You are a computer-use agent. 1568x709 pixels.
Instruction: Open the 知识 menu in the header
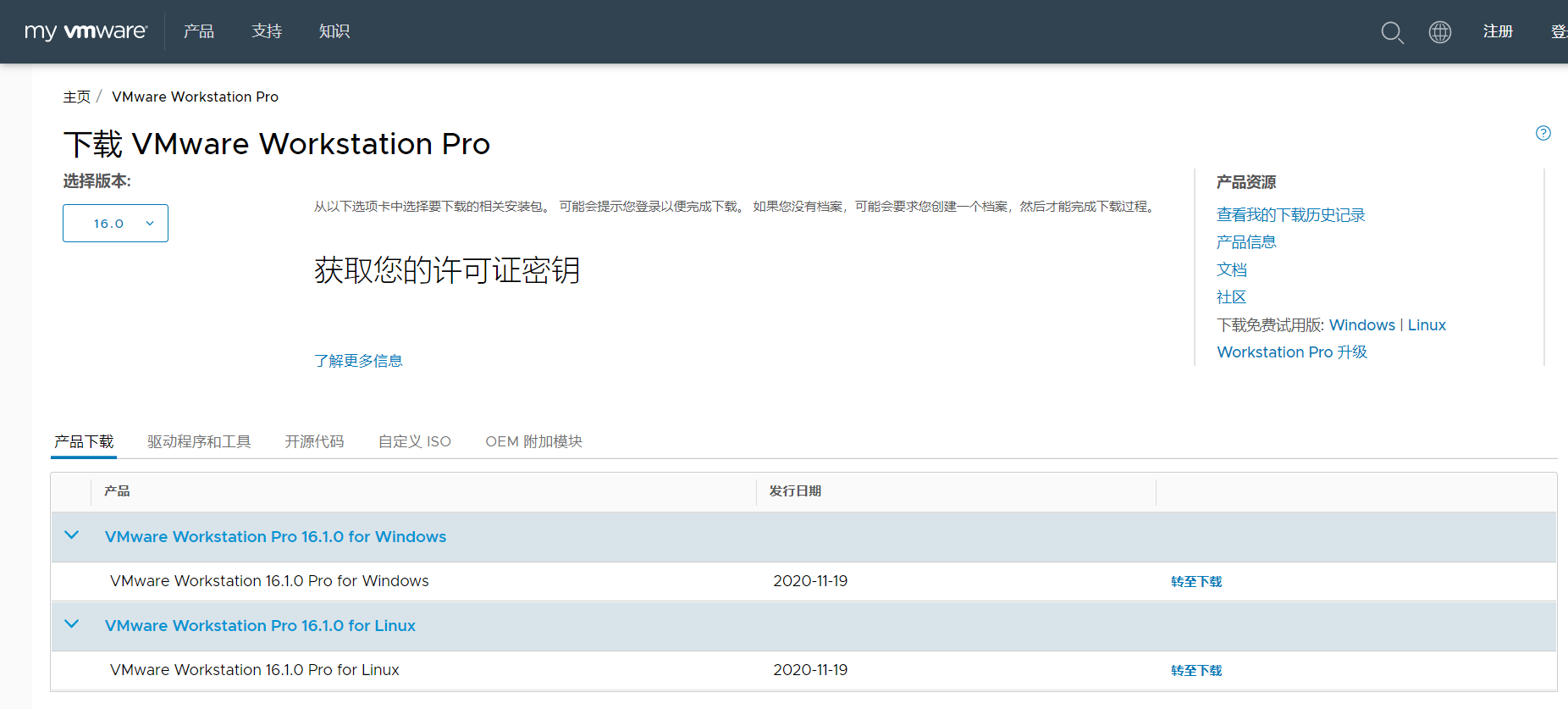click(x=334, y=31)
